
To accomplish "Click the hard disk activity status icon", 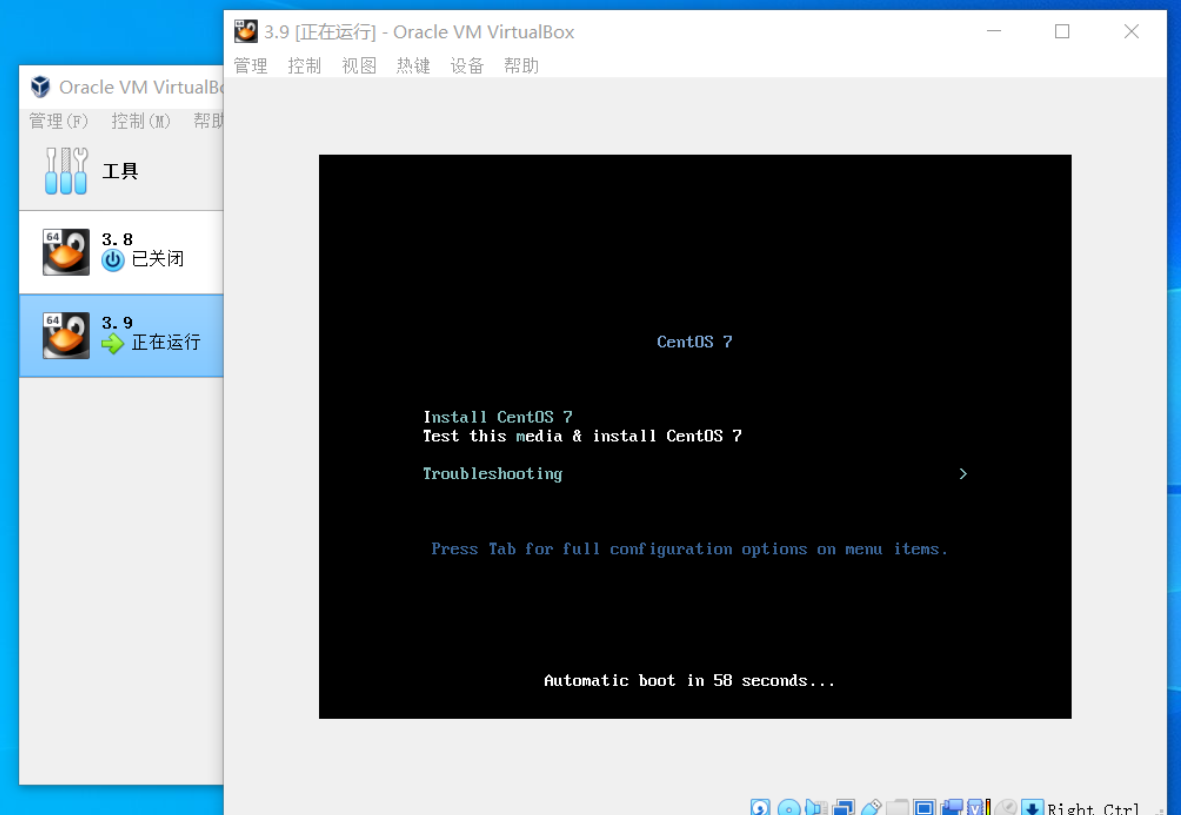I will tap(760, 807).
